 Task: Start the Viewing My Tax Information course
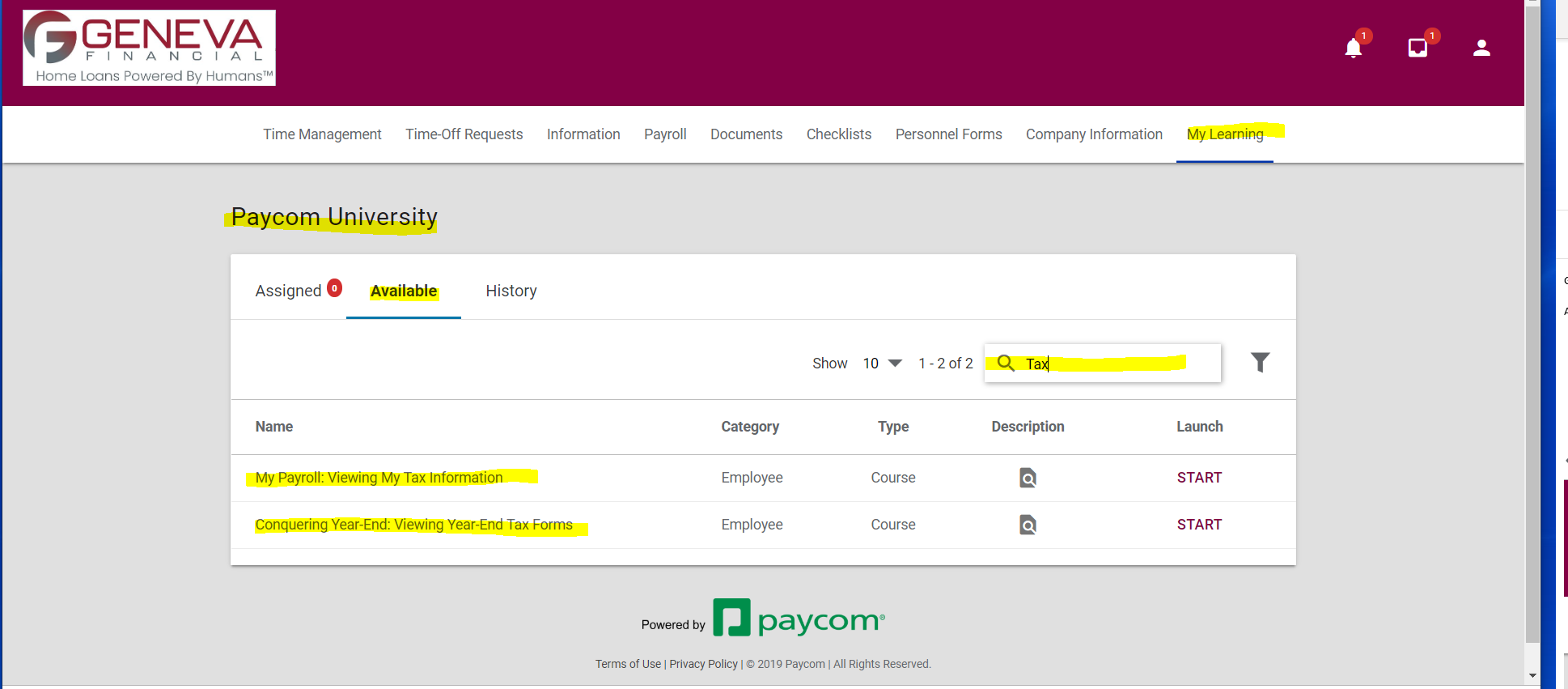1199,478
